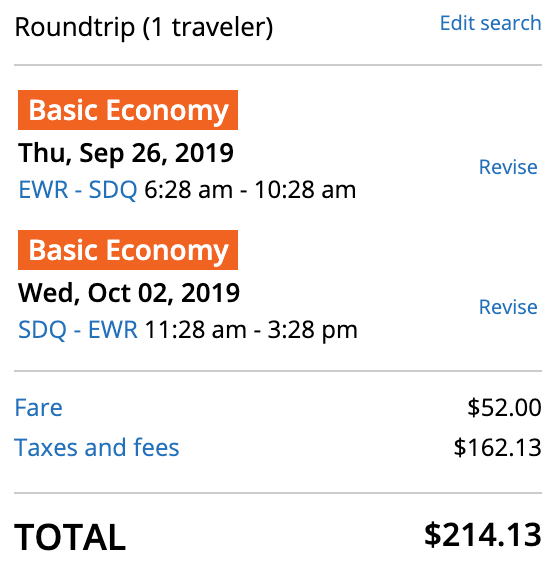The height and width of the screenshot is (576, 556).
Task: View the Fare breakdown link
Action: [38, 407]
